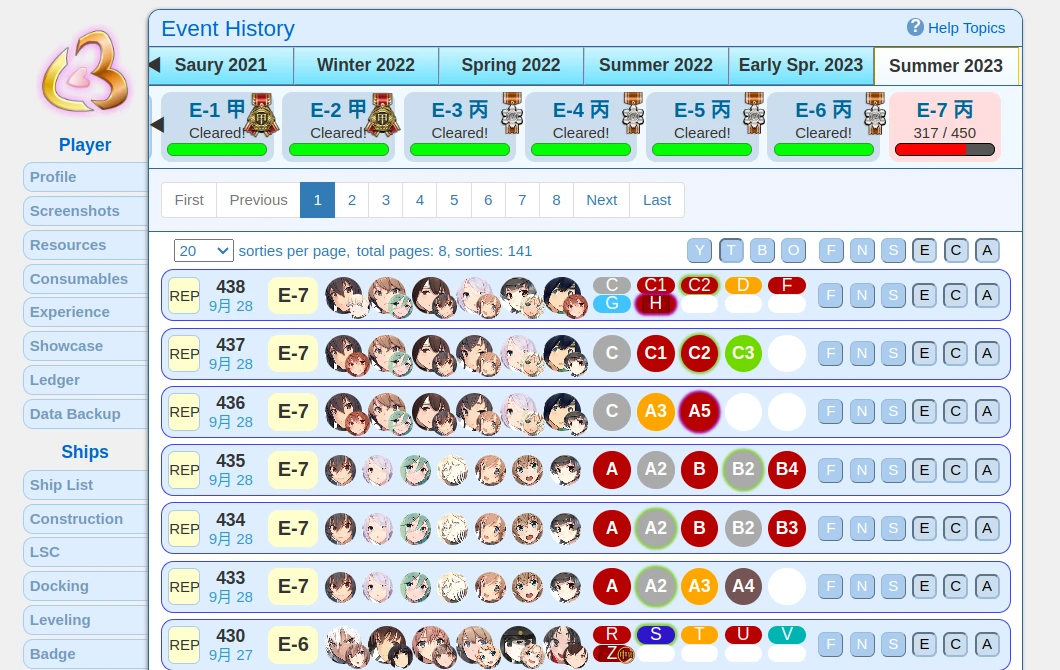Toggle the E filter in the header row
This screenshot has height=670, width=1060.
[x=924, y=251]
